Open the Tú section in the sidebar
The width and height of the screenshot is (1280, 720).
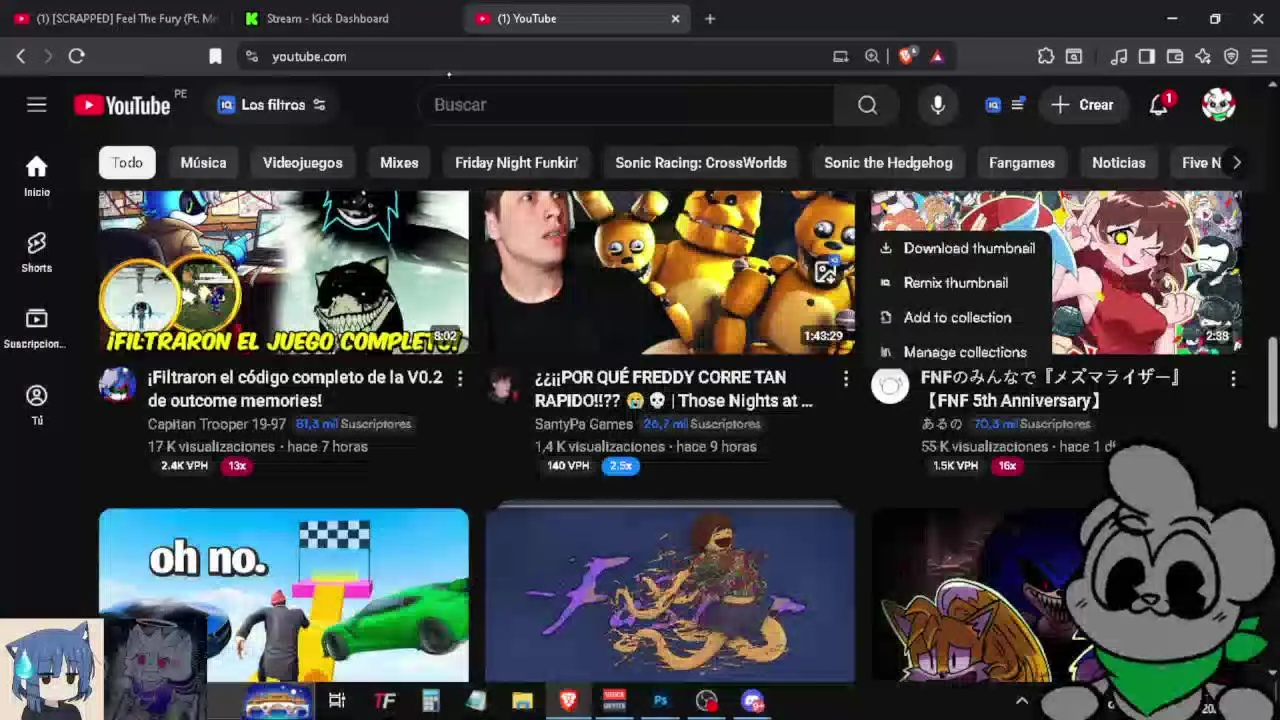pos(37,405)
